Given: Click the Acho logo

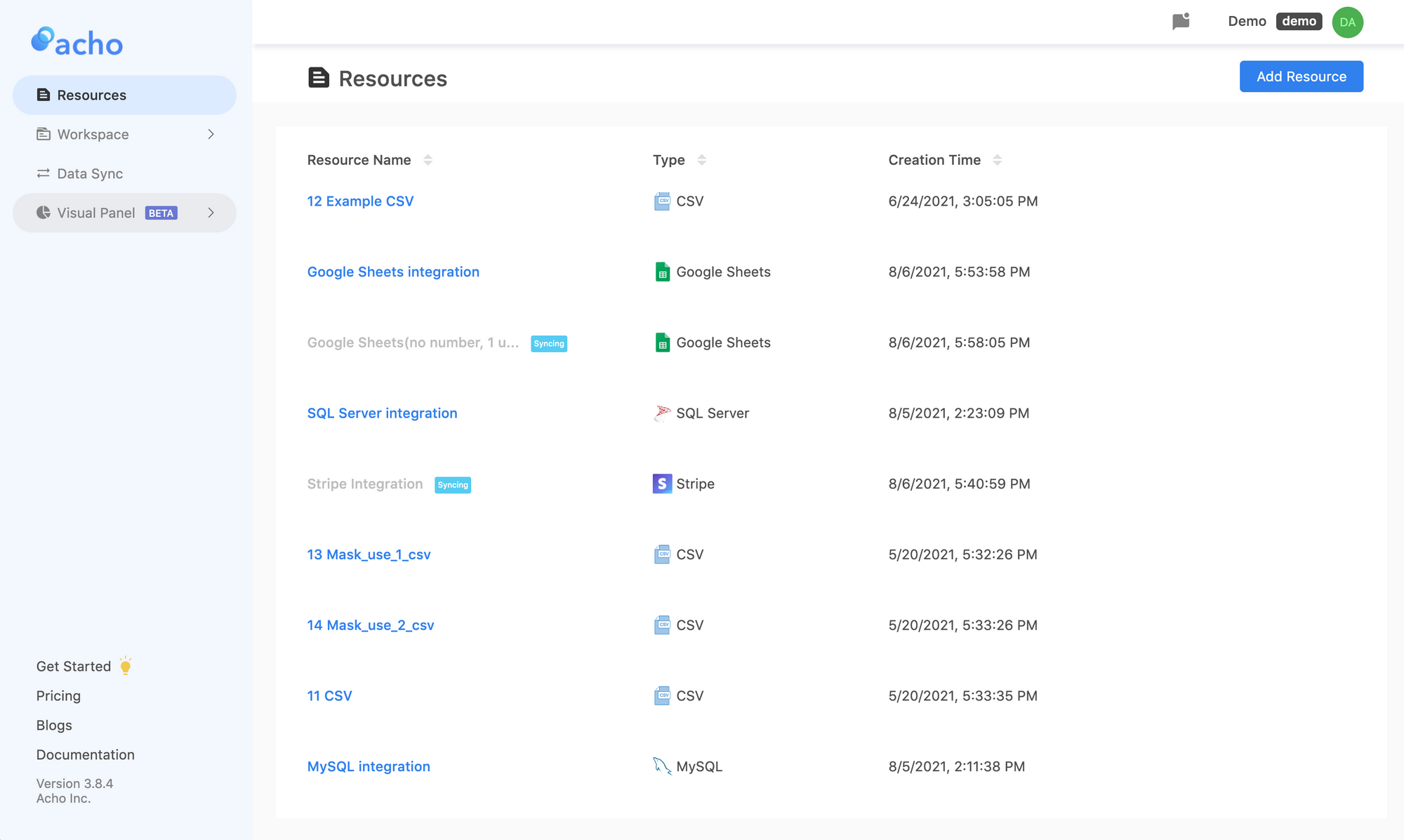Looking at the screenshot, I should 77,41.
